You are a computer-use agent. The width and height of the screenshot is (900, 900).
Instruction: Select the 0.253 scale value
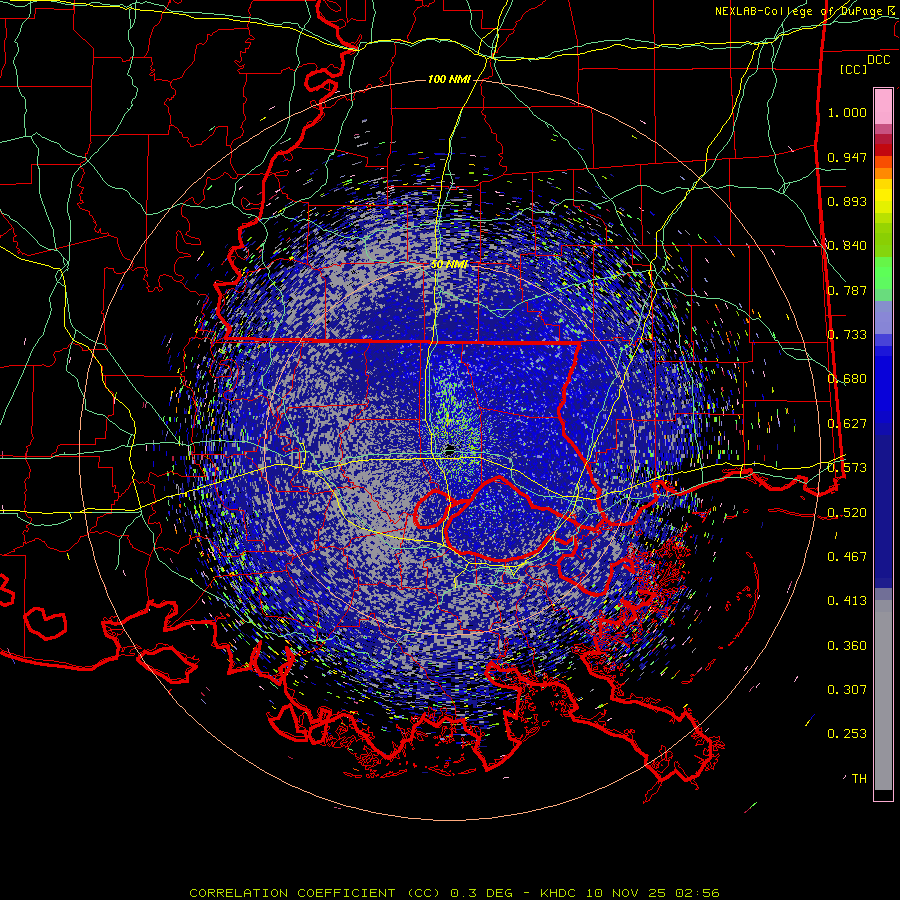pos(847,734)
